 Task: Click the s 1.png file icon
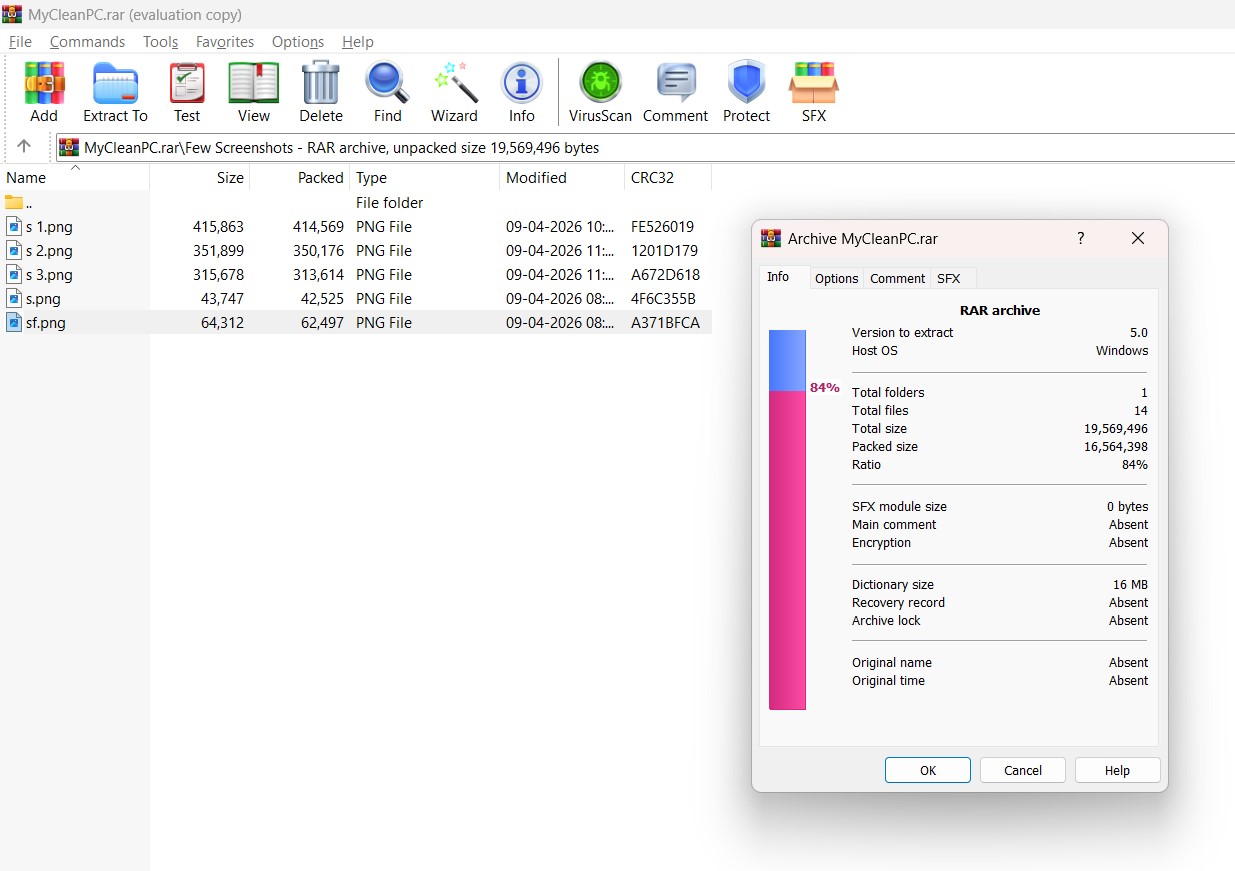[14, 227]
